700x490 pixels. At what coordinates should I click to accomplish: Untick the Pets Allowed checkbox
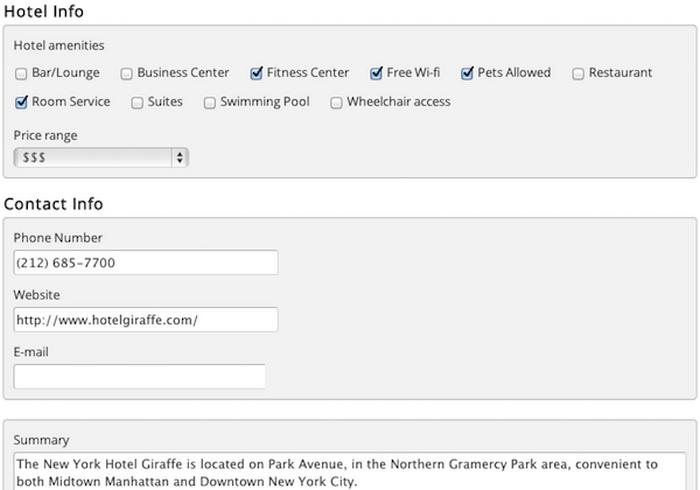467,73
